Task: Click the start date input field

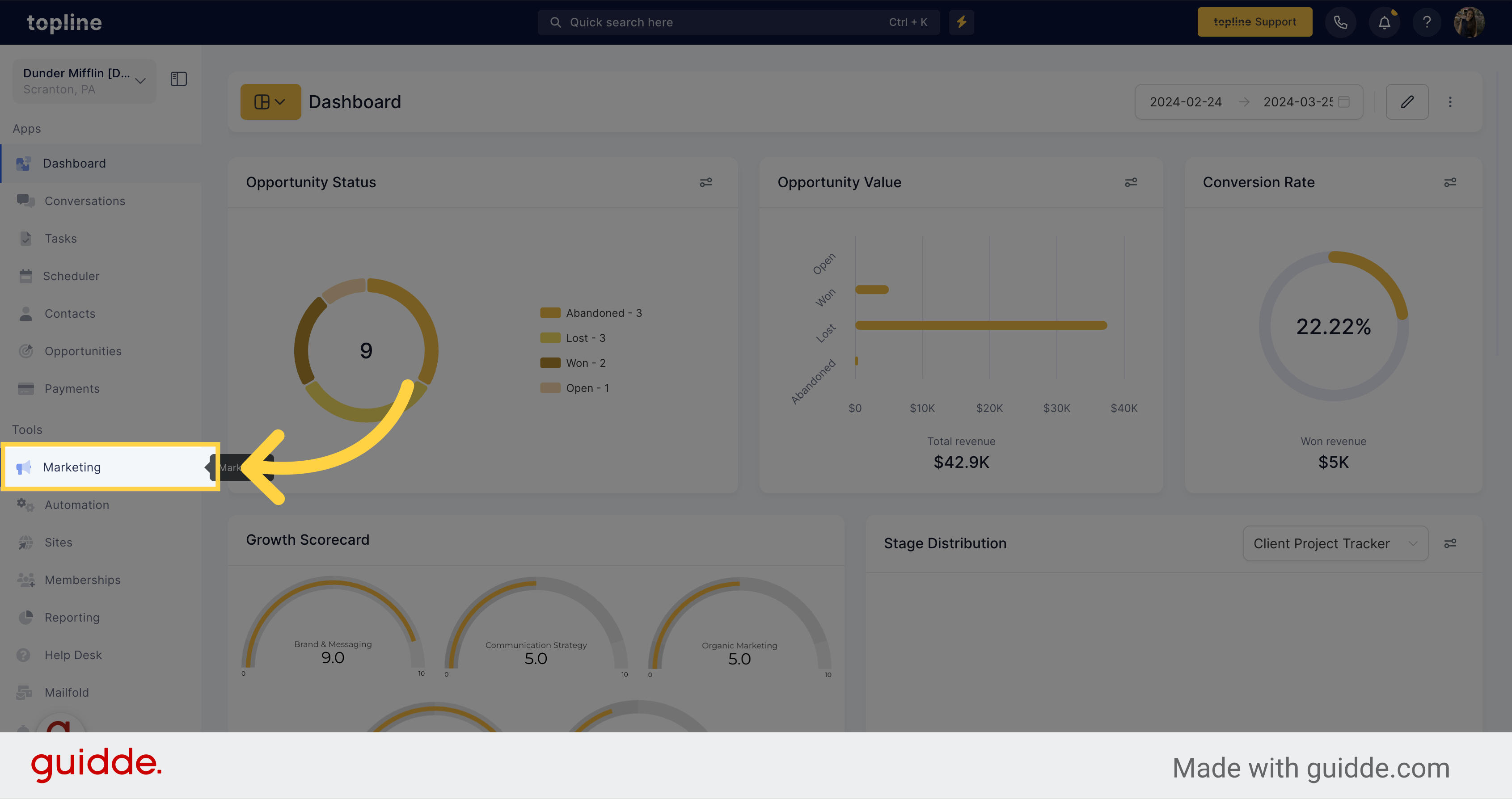Action: [x=1191, y=101]
